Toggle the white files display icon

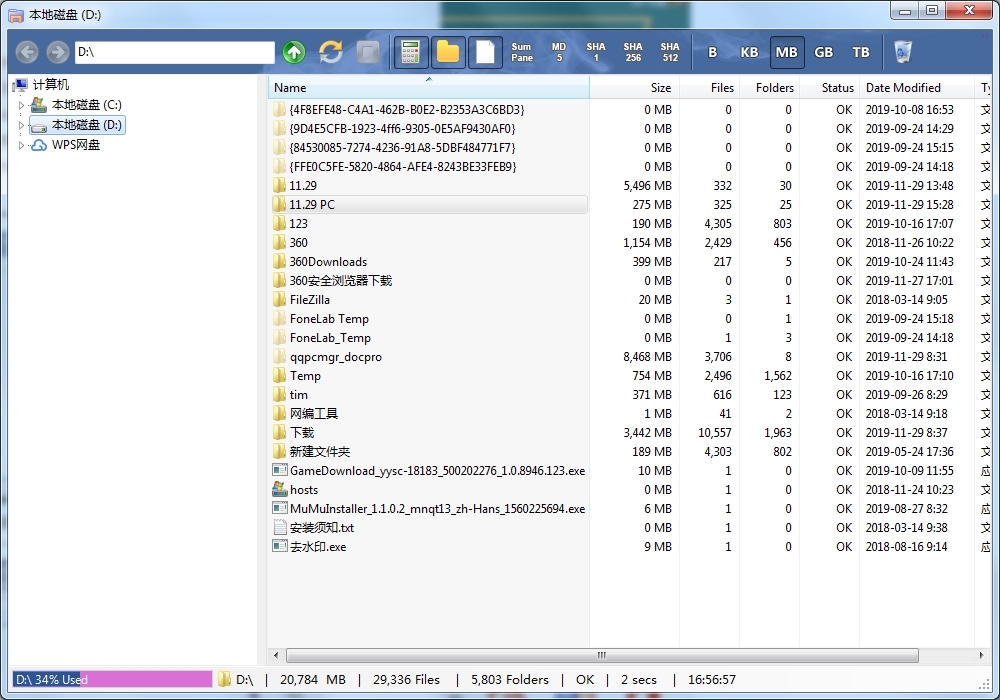coord(485,52)
